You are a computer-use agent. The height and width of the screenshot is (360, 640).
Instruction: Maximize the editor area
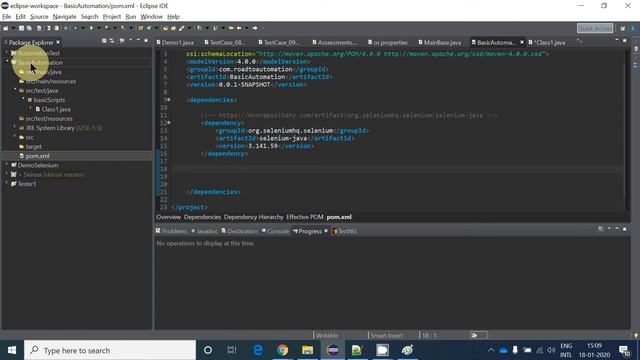[x=624, y=41]
